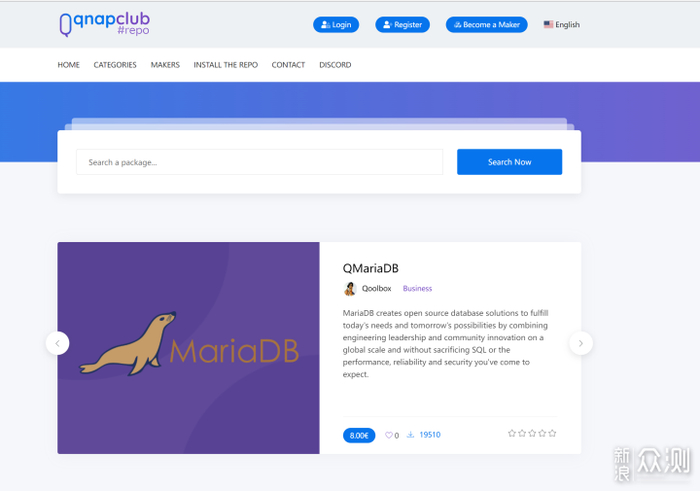Image resolution: width=700 pixels, height=491 pixels.
Task: Open the CATEGORIES menu item
Action: (x=115, y=65)
